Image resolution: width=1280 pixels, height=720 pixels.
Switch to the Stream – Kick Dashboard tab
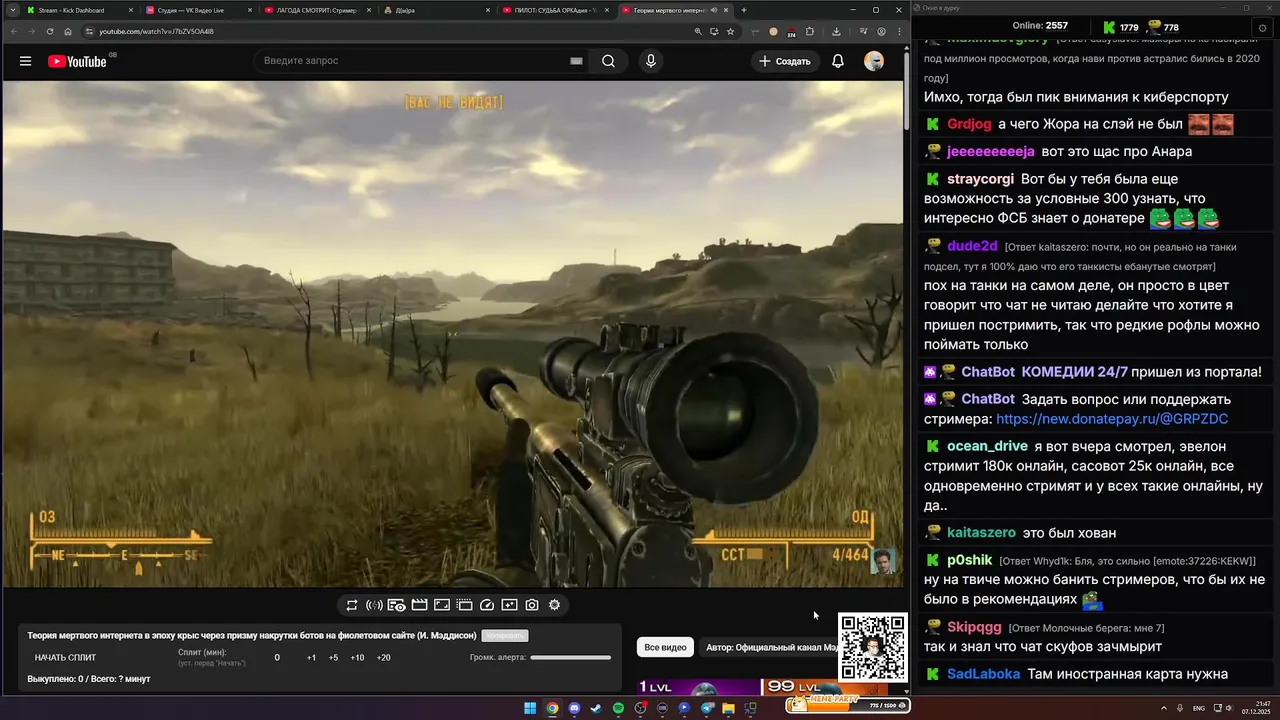[78, 10]
